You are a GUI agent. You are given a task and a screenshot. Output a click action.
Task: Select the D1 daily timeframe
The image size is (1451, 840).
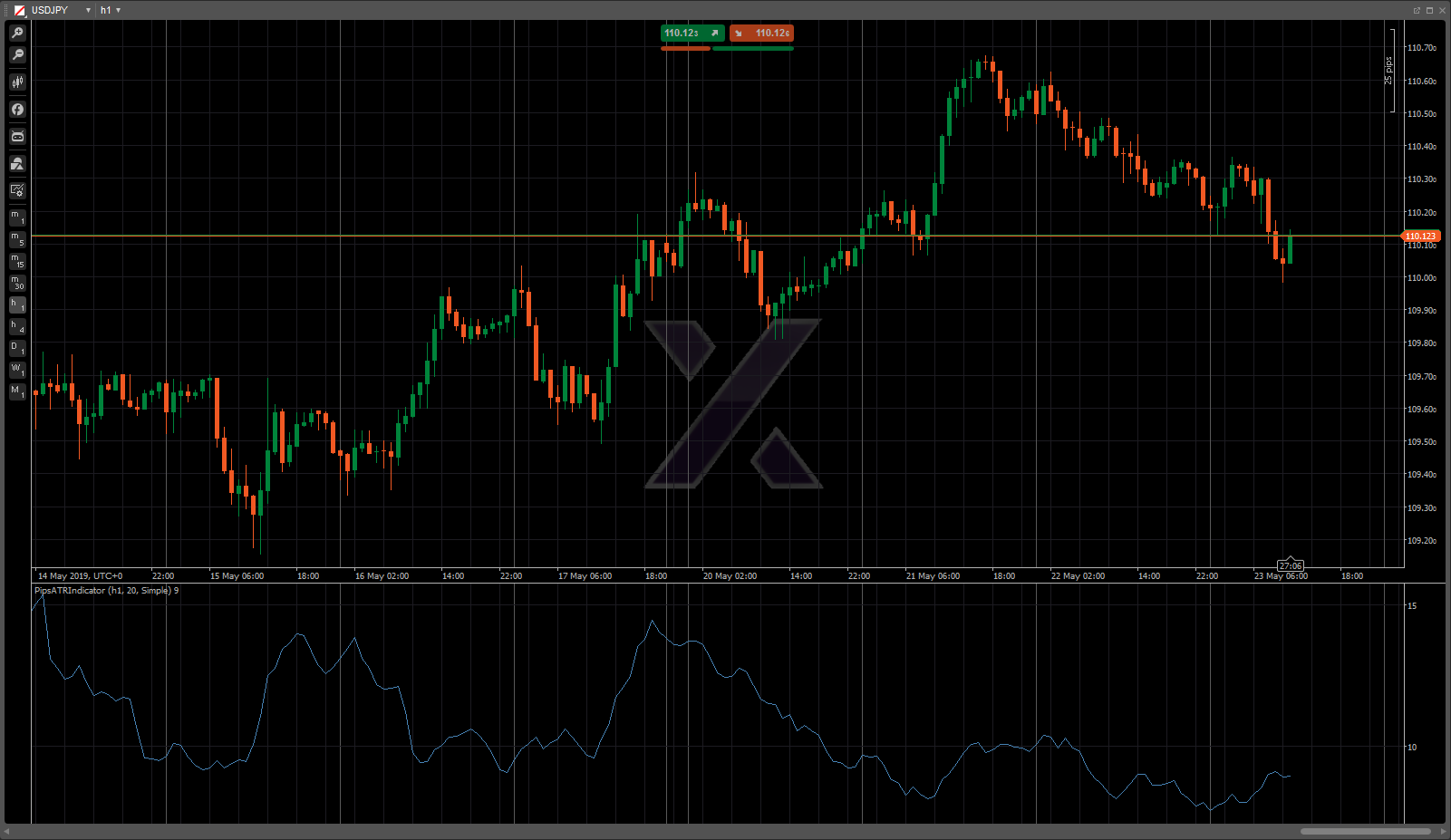pyautogui.click(x=17, y=348)
